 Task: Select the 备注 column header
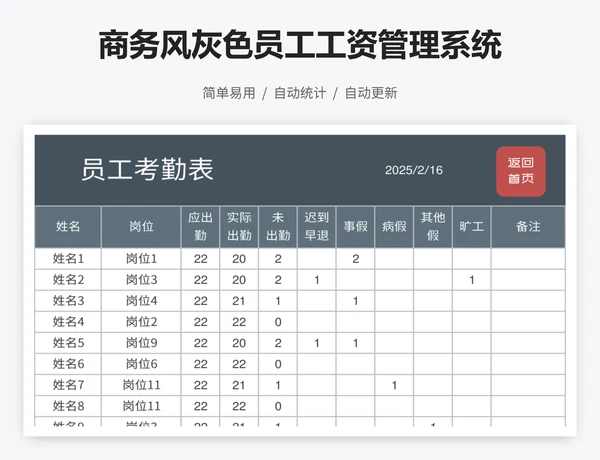click(x=528, y=227)
